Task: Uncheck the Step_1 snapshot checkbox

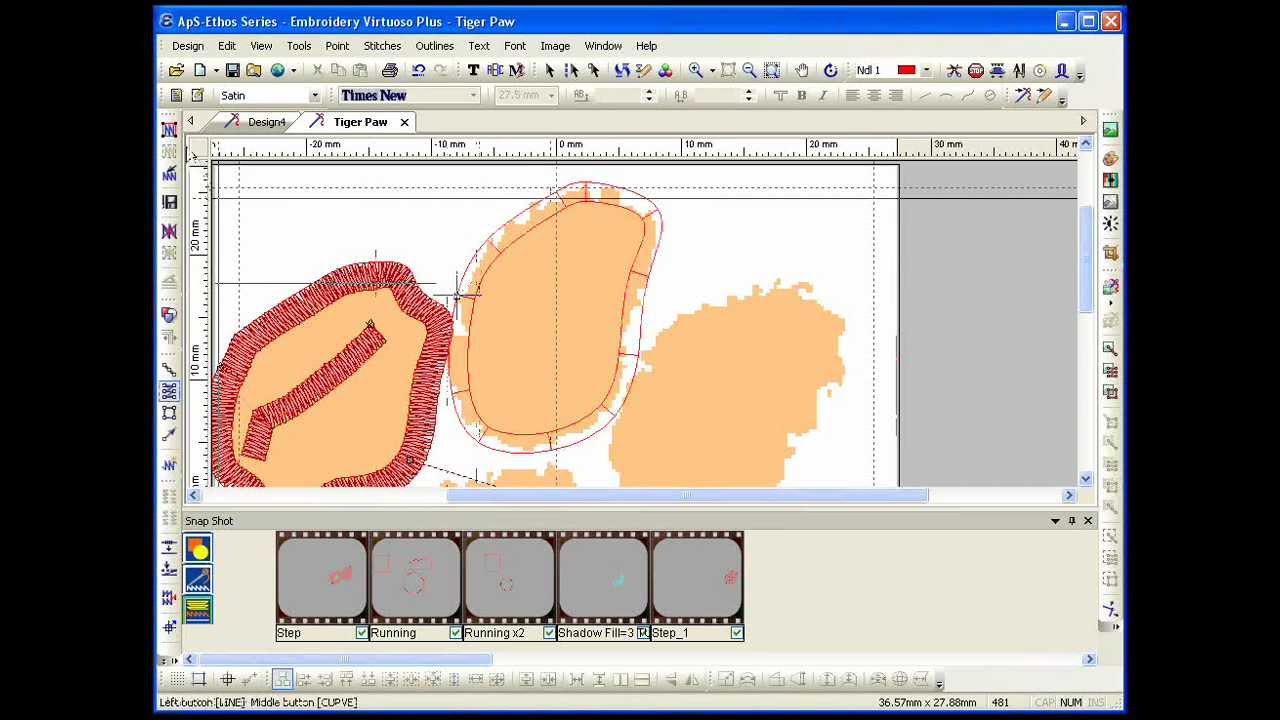Action: (x=737, y=633)
